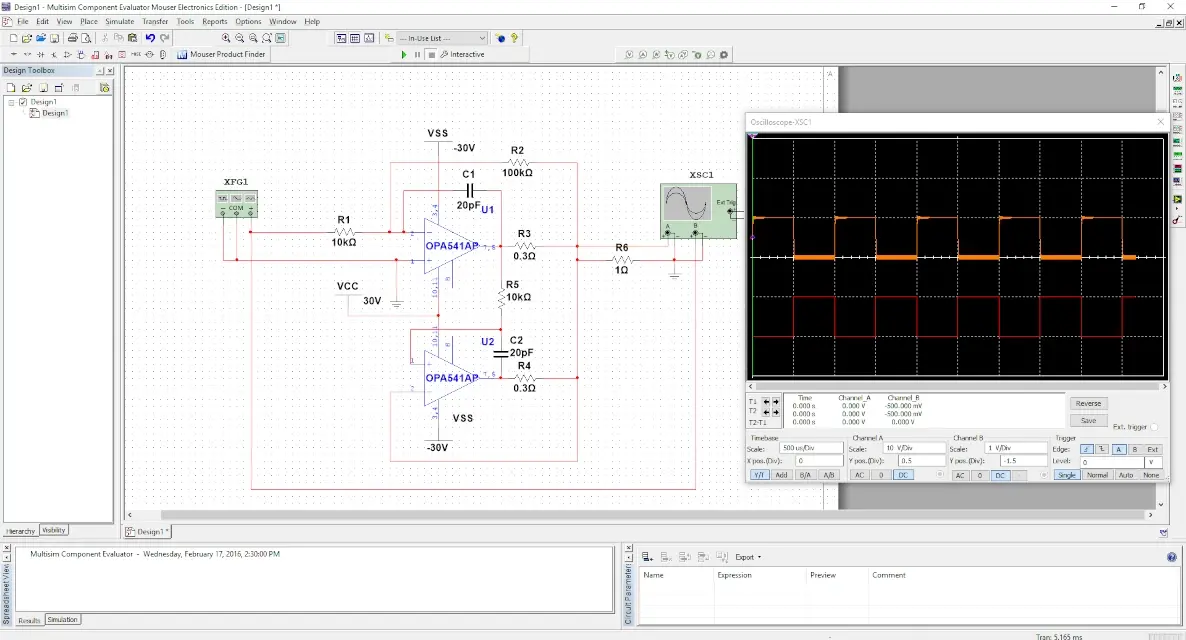Viewport: 1186px width, 640px height.
Task: Click the Undo icon
Action: [x=150, y=37]
